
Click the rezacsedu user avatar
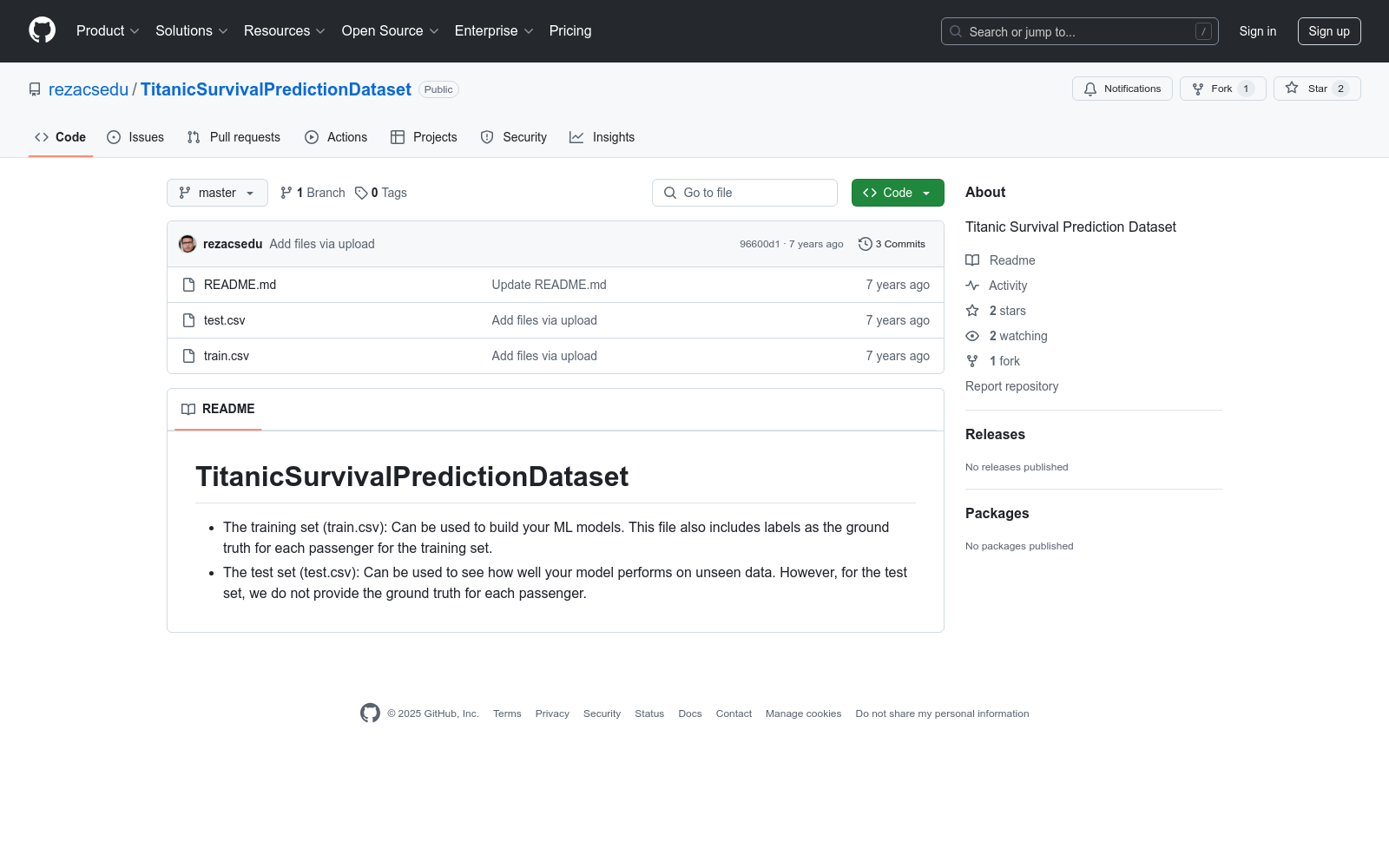(x=188, y=244)
